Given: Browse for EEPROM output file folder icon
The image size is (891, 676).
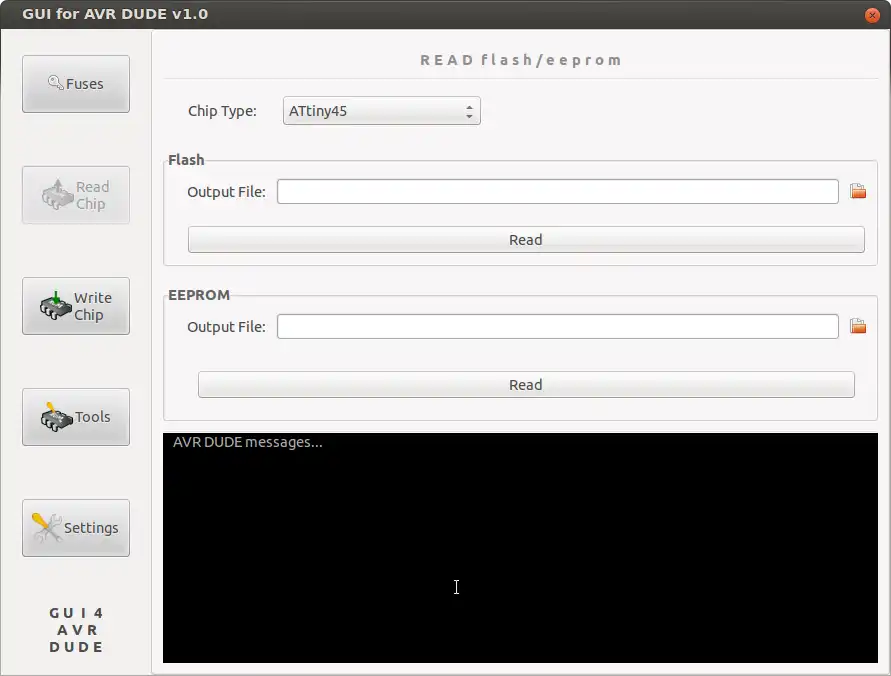Looking at the screenshot, I should click(x=857, y=326).
